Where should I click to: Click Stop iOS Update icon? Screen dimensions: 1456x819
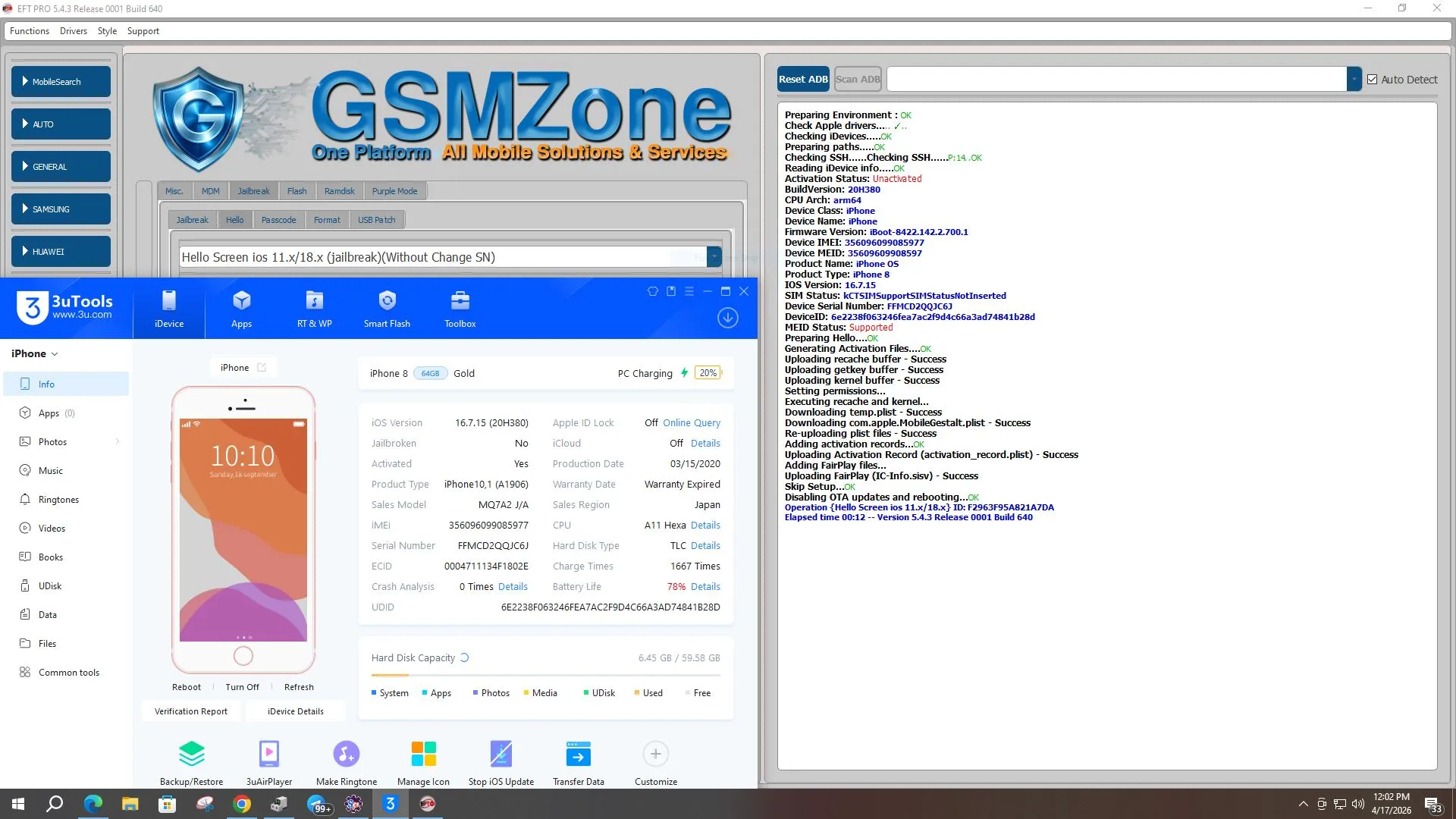(500, 755)
